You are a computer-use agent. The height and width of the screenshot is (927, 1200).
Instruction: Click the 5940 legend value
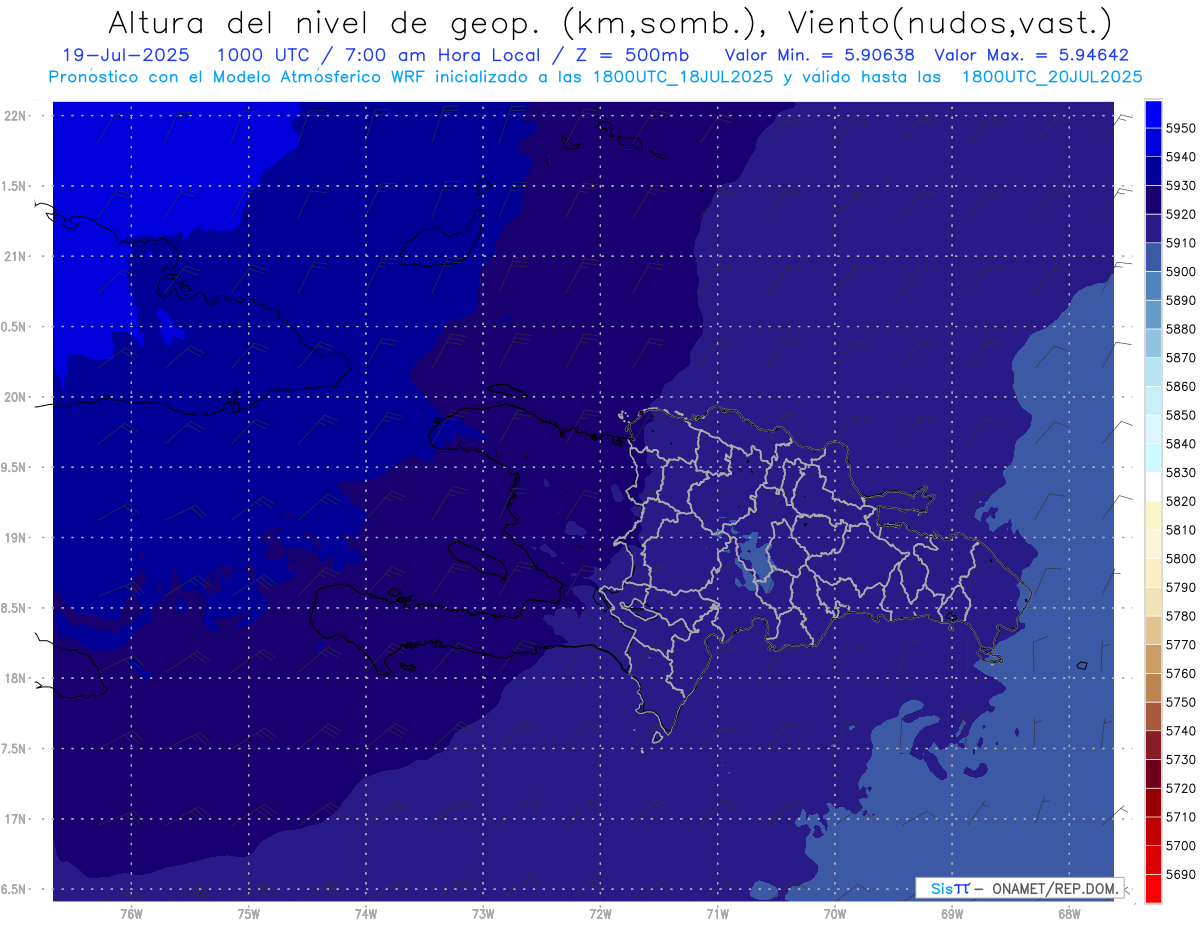[1180, 157]
